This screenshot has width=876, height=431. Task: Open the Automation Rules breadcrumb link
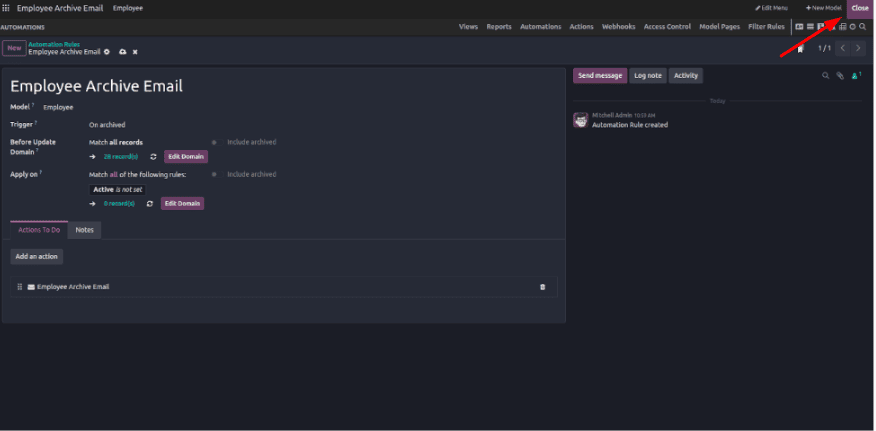click(x=54, y=45)
